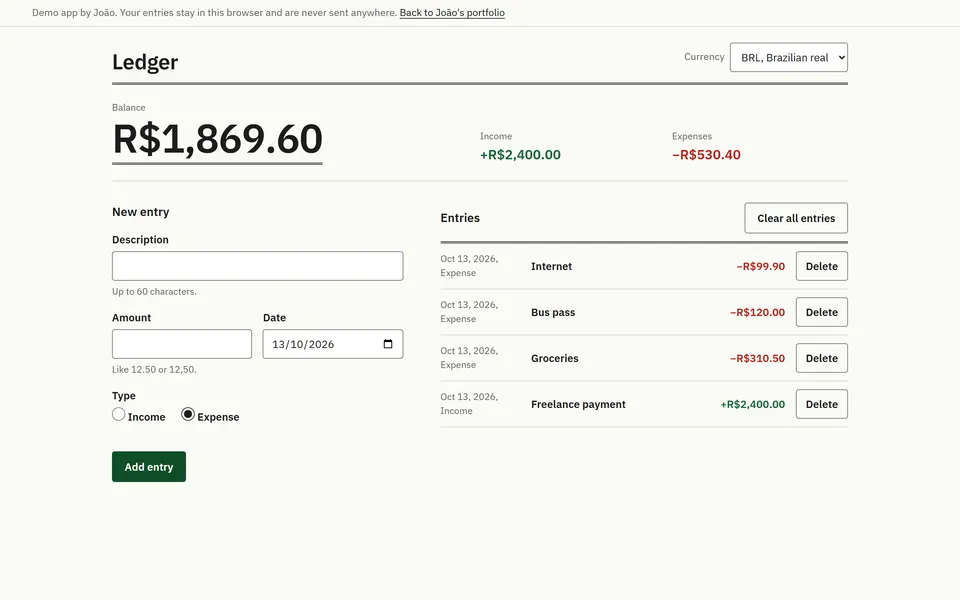Click the Bus pass entry name
This screenshot has width=960, height=600.
pos(553,312)
